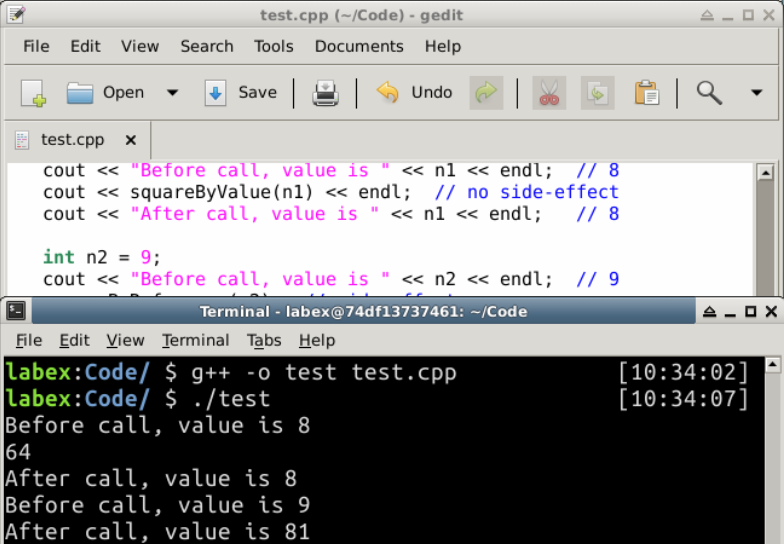
Task: Open the gedit Documents menu
Action: point(359,46)
